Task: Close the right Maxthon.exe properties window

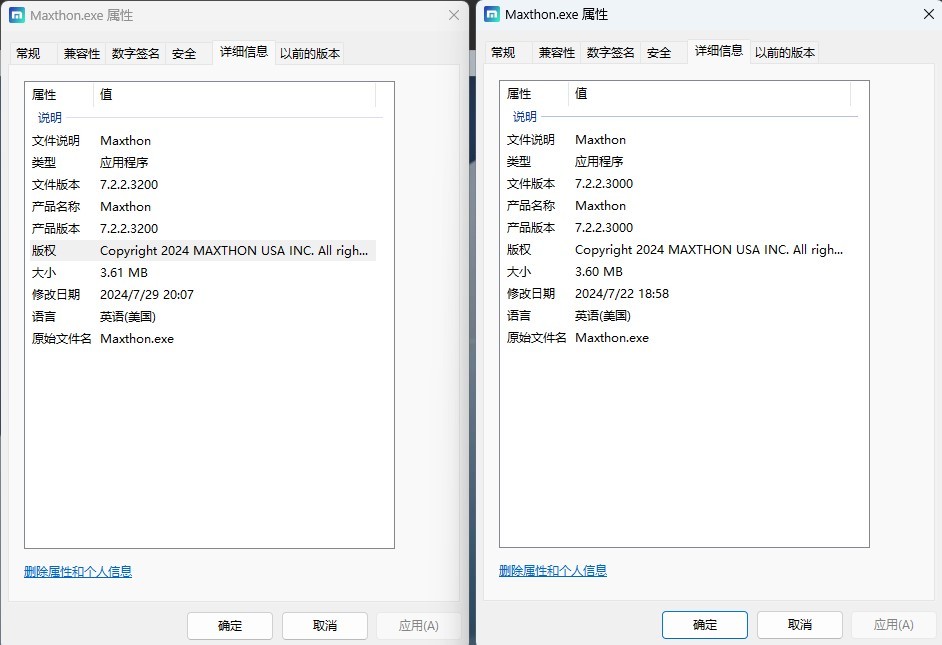Action: coord(927,15)
